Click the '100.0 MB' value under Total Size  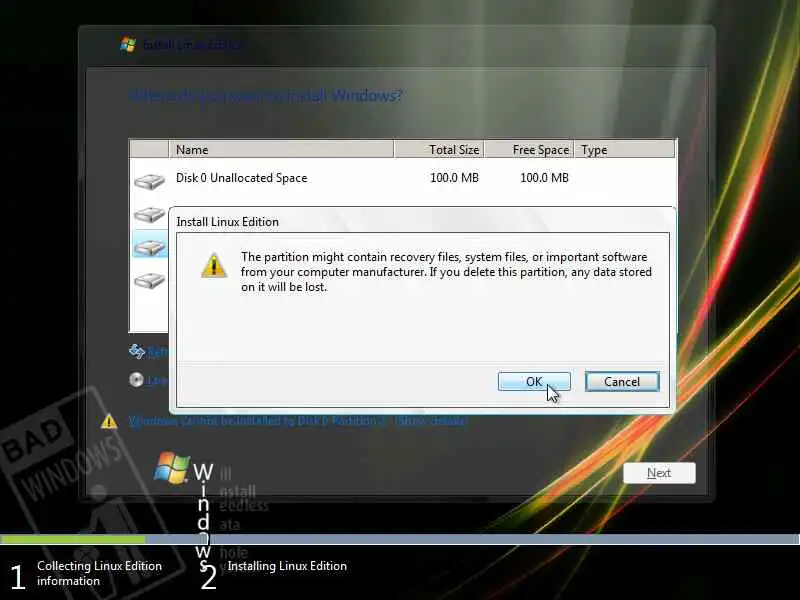click(454, 178)
